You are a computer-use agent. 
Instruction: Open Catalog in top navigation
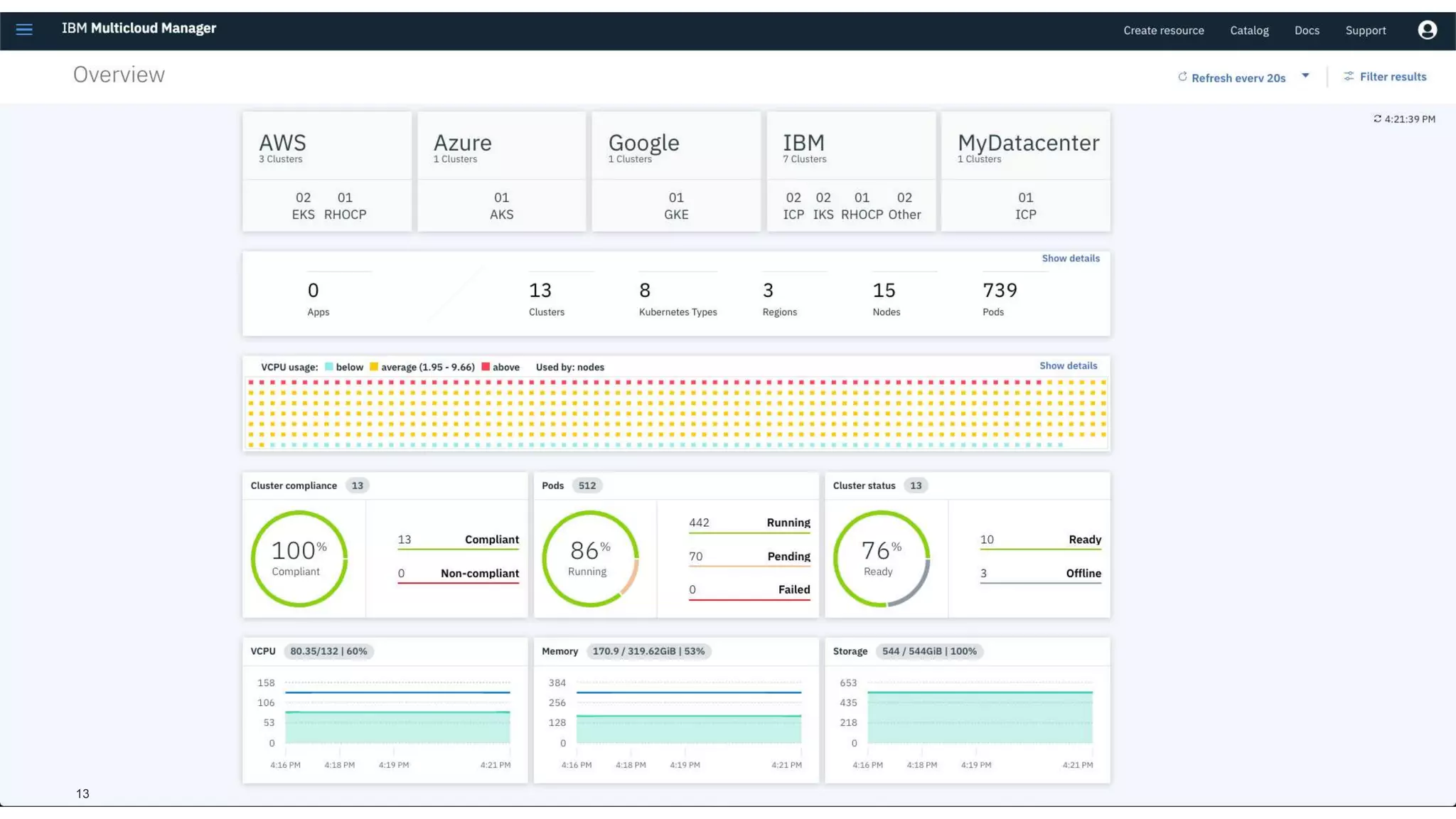coord(1249,31)
